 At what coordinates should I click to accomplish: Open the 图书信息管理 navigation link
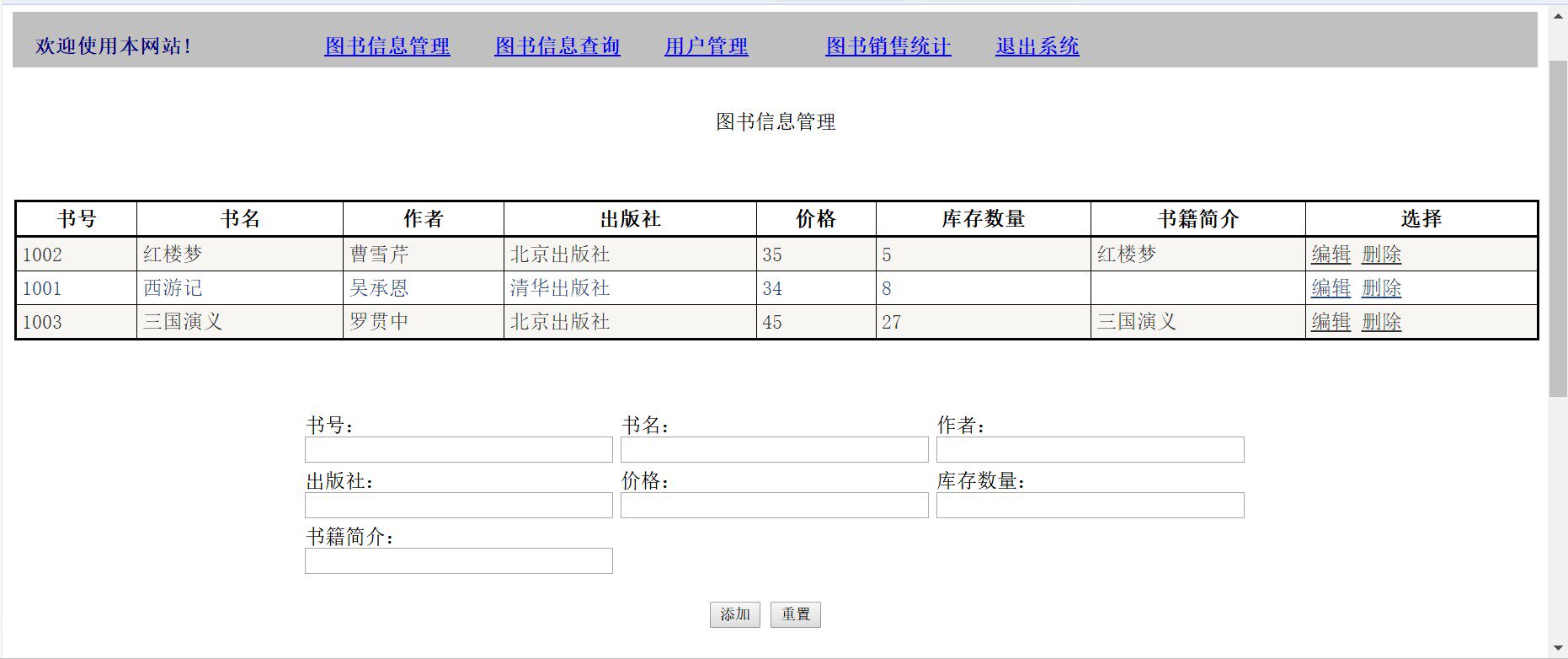387,46
